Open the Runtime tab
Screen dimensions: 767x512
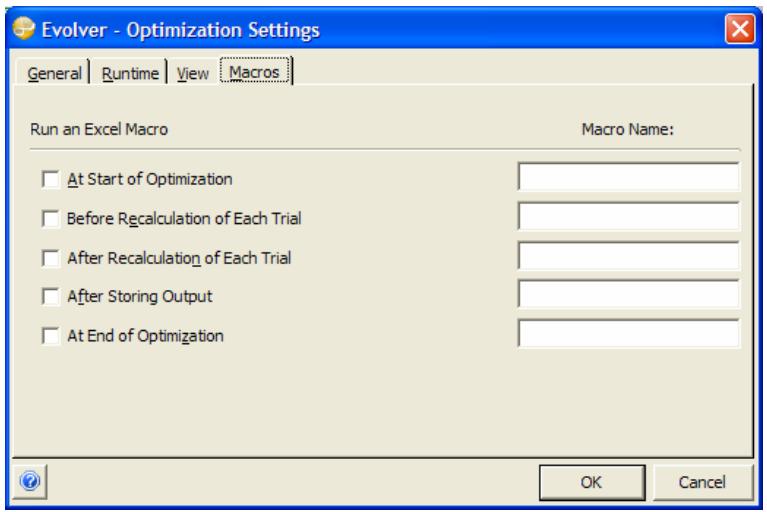tap(130, 73)
